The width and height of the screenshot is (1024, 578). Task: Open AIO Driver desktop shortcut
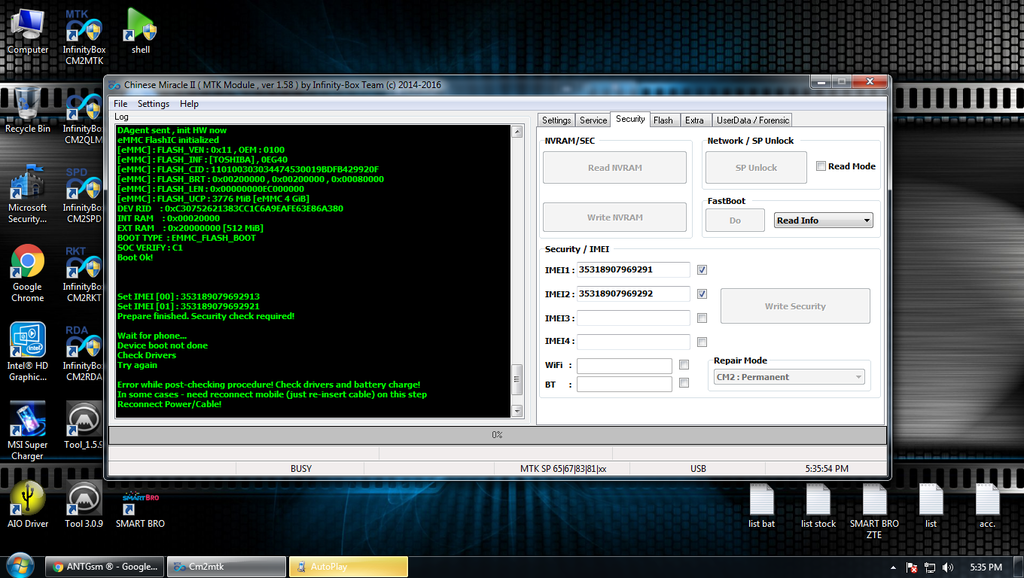pyautogui.click(x=27, y=505)
